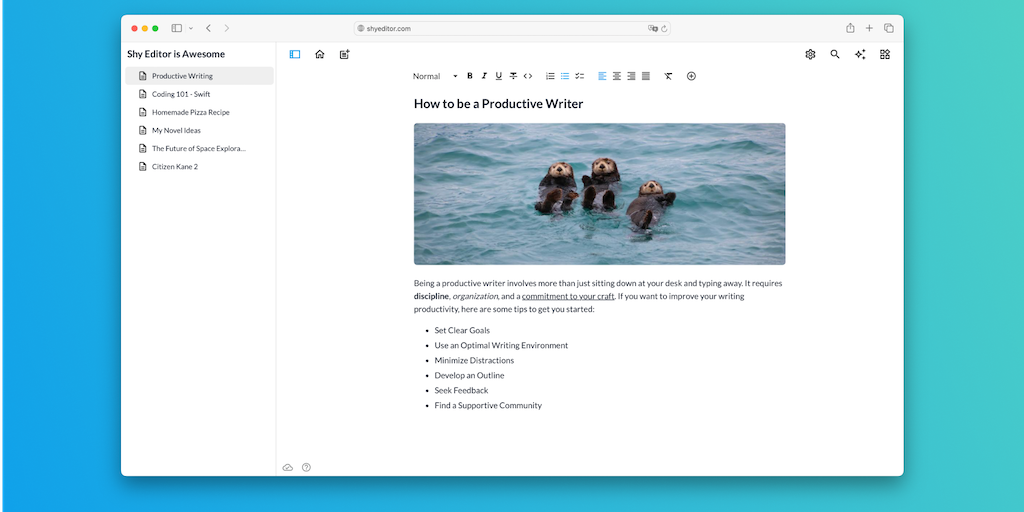
Task: Insert inline code formatting
Action: tap(528, 76)
